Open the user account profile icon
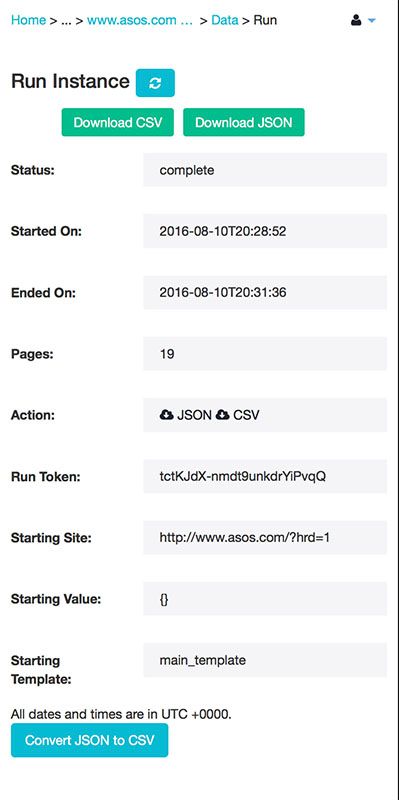 (x=356, y=20)
